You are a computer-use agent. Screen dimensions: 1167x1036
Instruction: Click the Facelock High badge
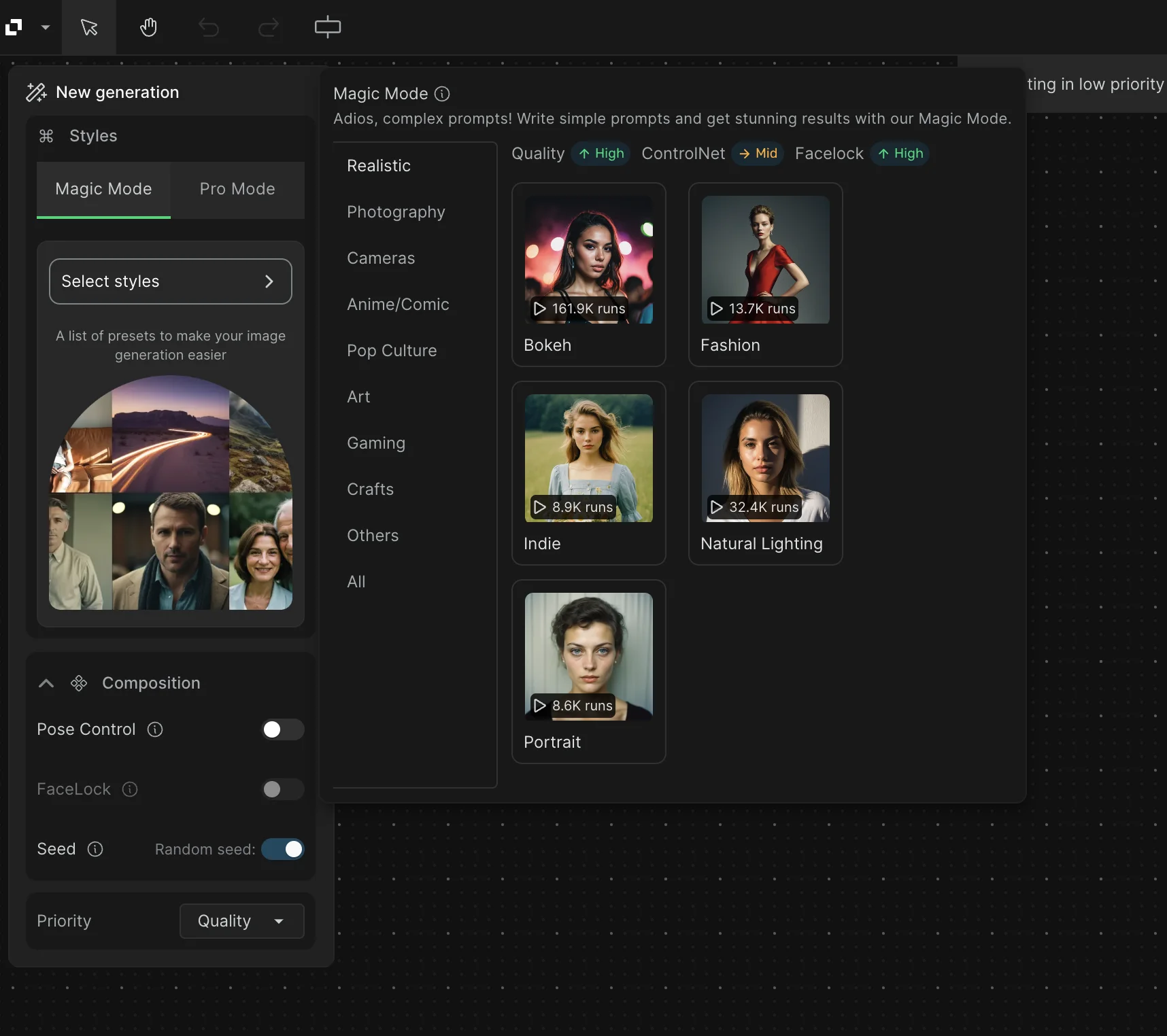900,154
